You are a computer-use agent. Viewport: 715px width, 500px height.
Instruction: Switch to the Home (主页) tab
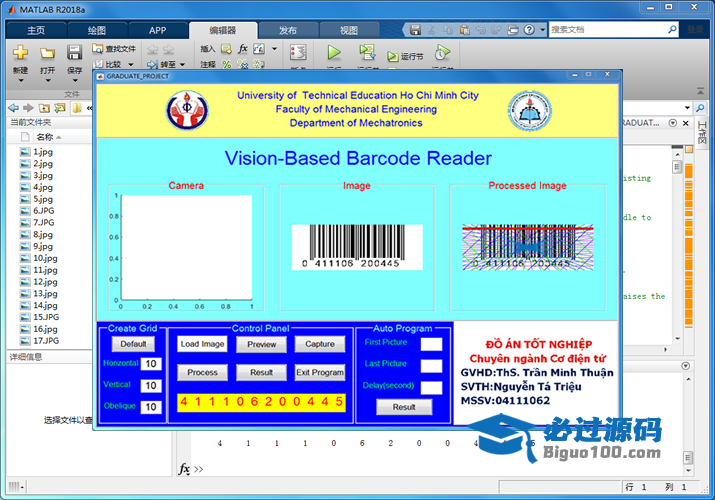click(36, 31)
